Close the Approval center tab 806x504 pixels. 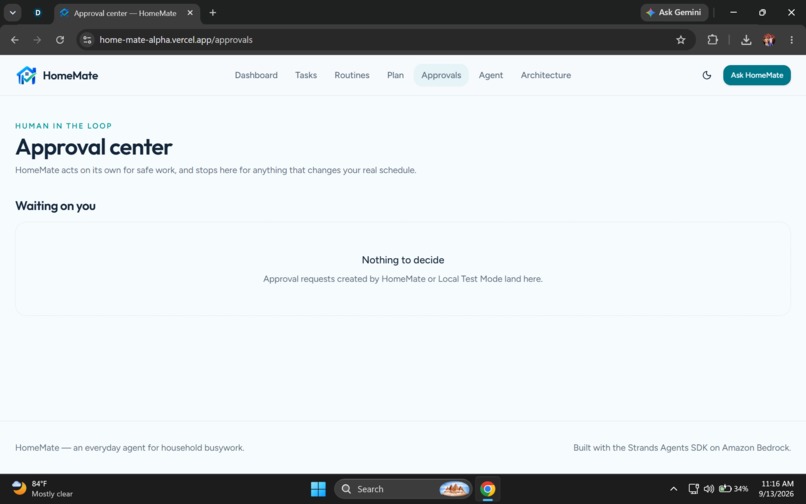(190, 13)
